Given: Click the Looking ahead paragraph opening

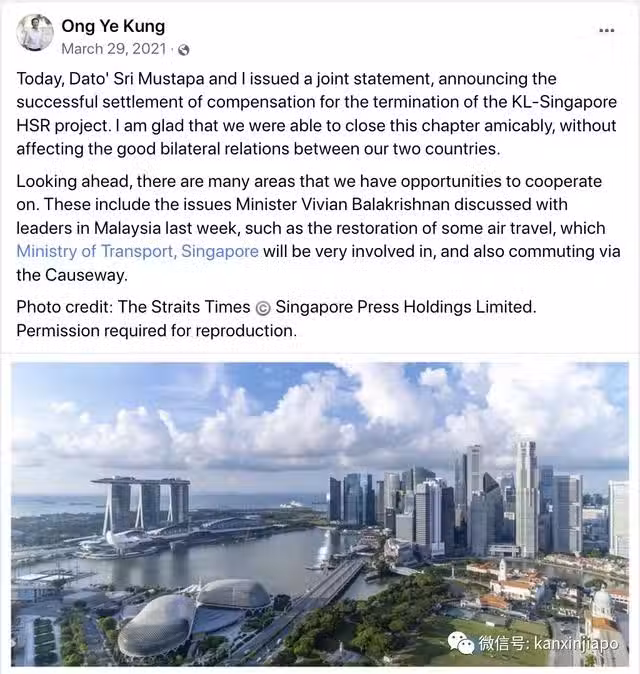Looking at the screenshot, I should 73,182.
